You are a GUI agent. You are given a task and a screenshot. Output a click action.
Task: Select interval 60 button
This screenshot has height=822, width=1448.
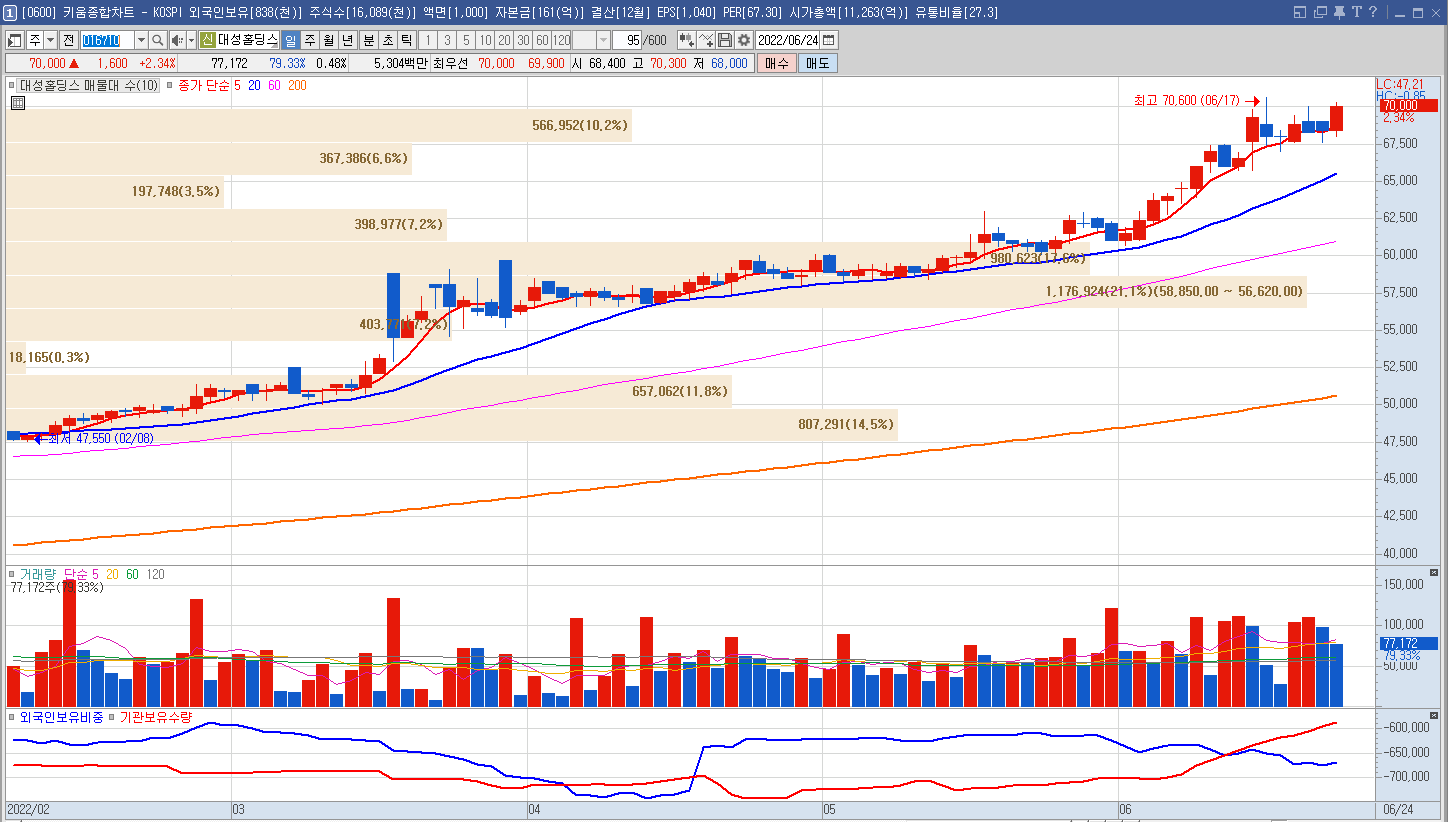(x=542, y=40)
